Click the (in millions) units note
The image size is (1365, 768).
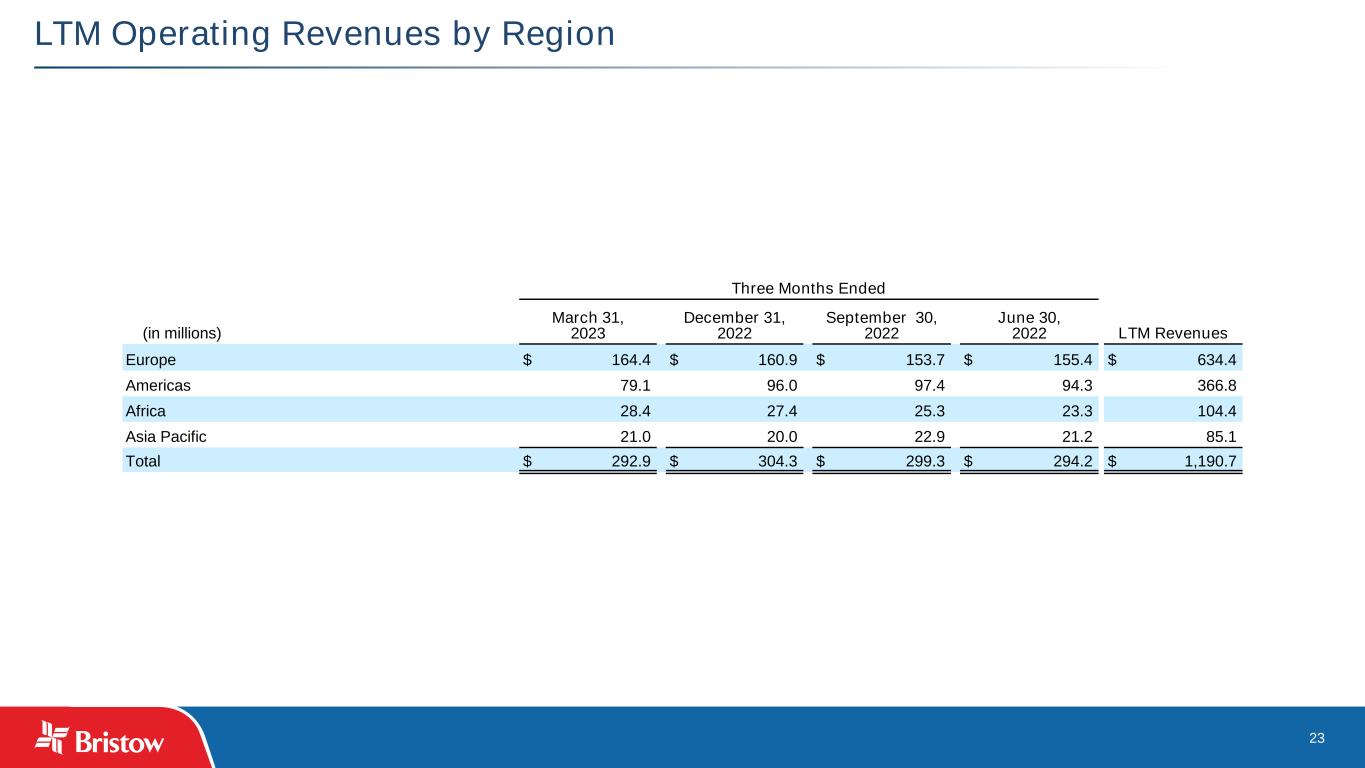(x=182, y=334)
